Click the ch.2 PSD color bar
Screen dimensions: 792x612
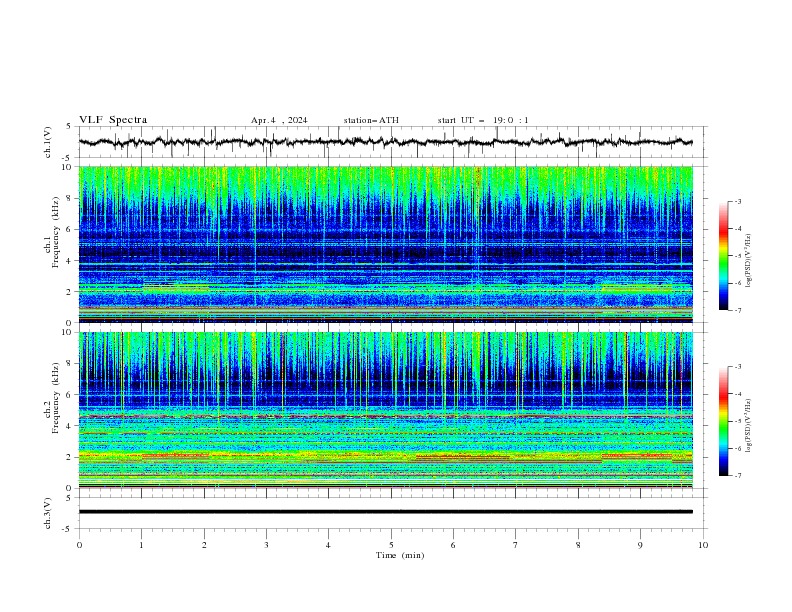click(x=723, y=421)
